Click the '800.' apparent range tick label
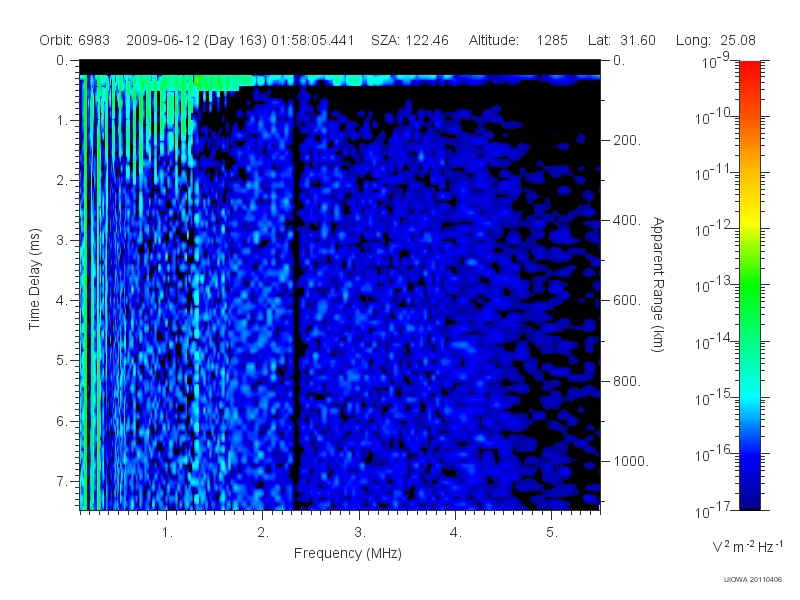The width and height of the screenshot is (800, 600). 627,381
